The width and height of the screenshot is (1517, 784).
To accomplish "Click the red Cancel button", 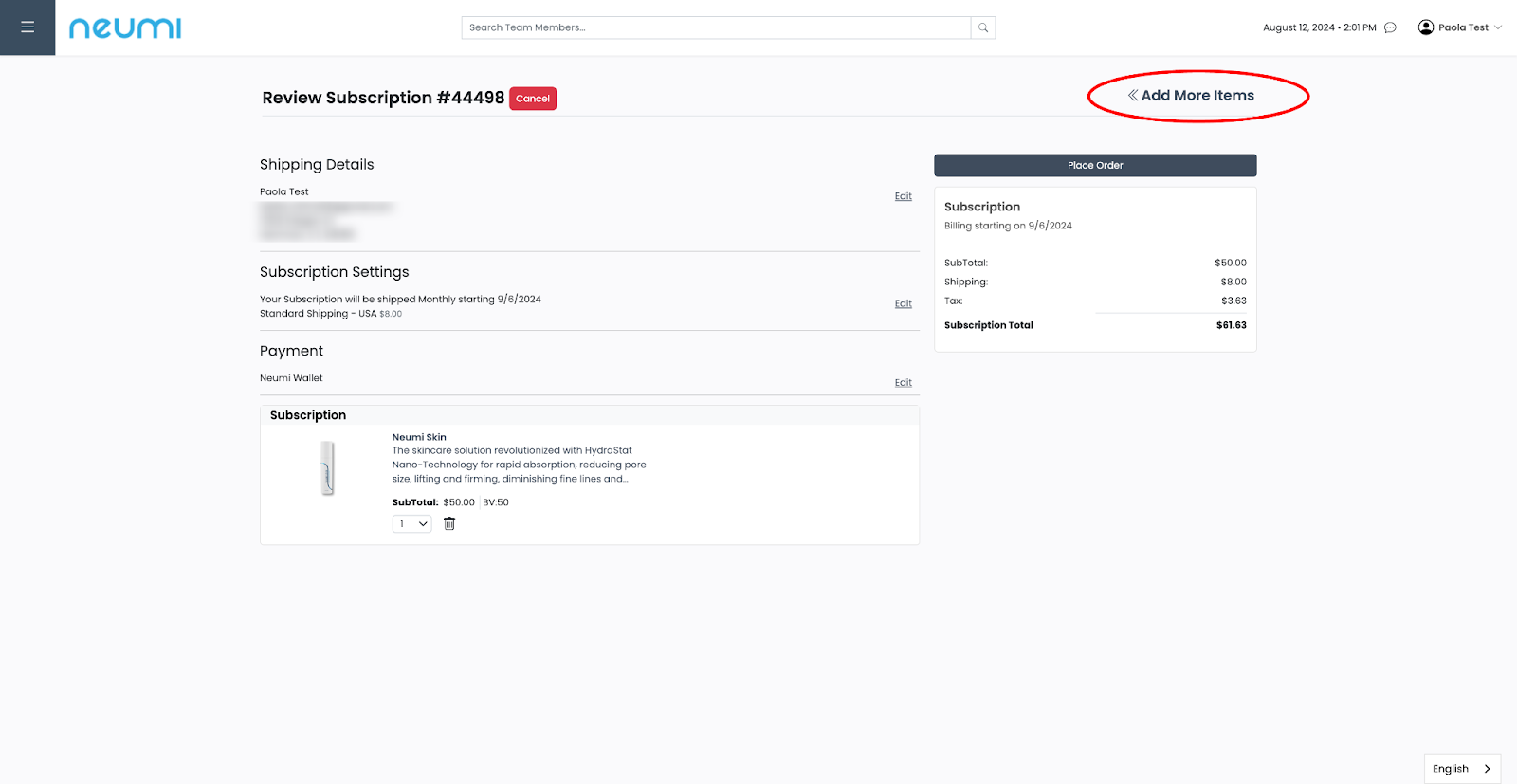I will pos(533,99).
